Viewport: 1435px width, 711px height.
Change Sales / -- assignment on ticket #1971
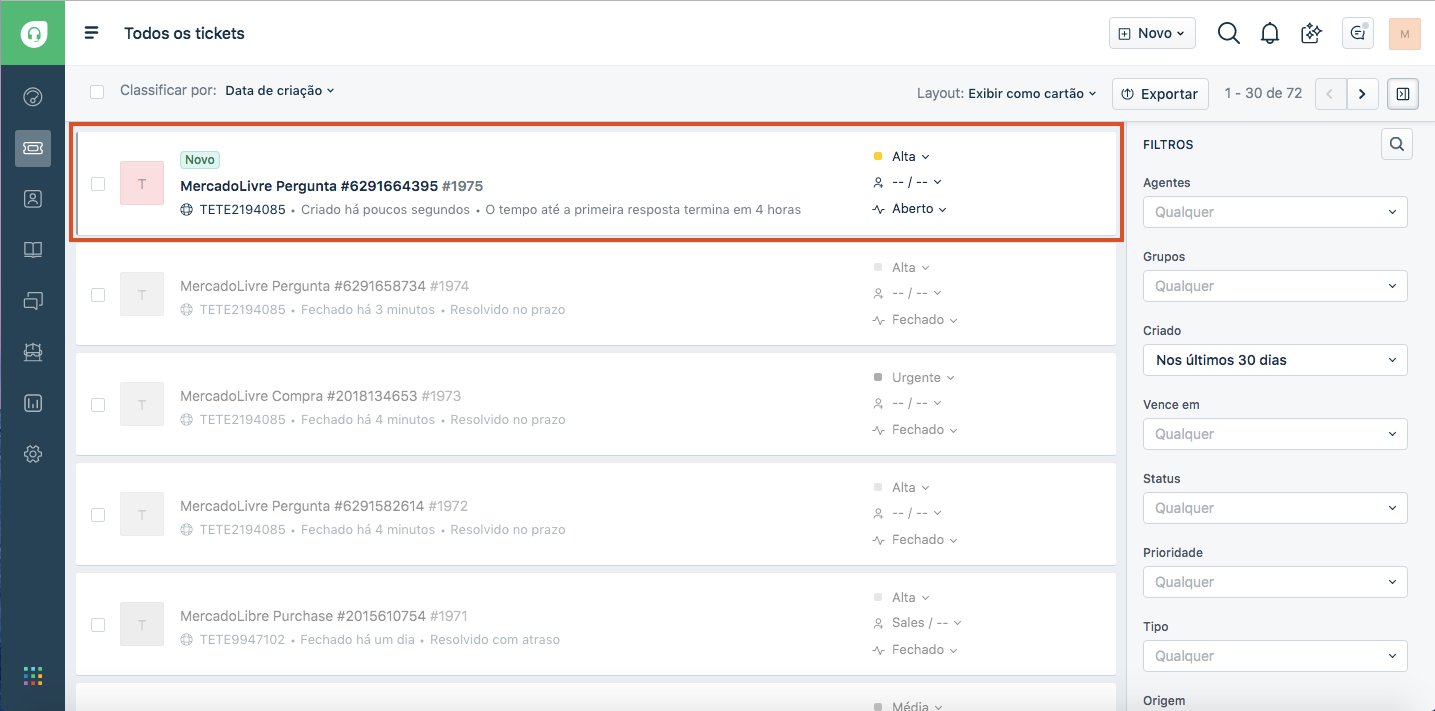tap(926, 622)
